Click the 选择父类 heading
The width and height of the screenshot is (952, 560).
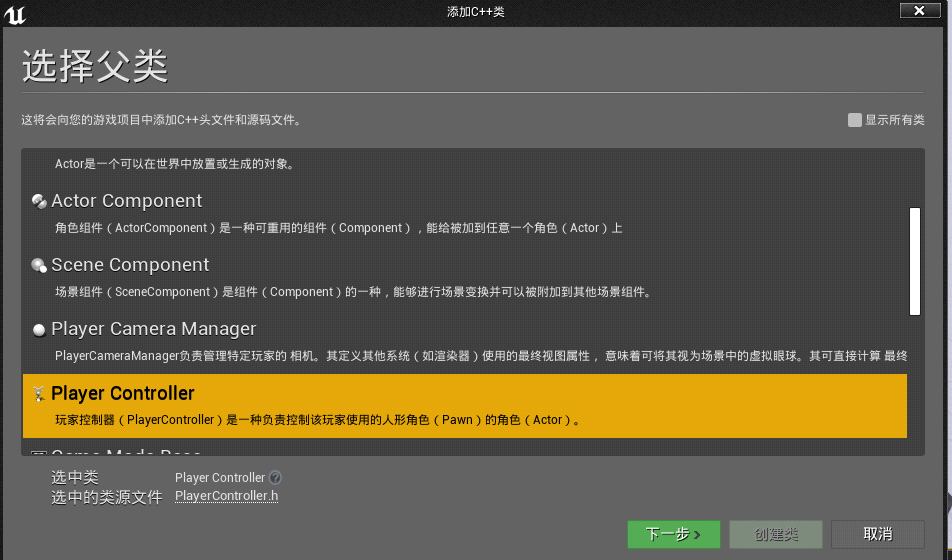(x=95, y=65)
